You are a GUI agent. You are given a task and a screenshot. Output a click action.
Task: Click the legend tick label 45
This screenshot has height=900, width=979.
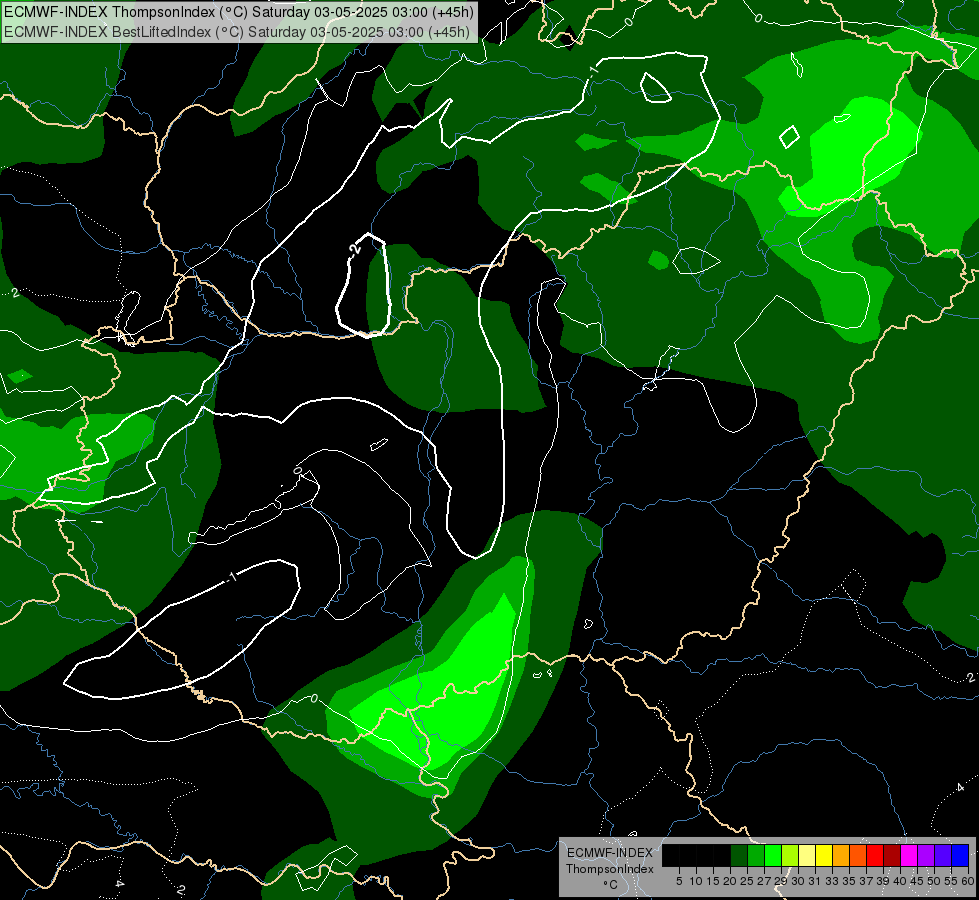point(917,881)
